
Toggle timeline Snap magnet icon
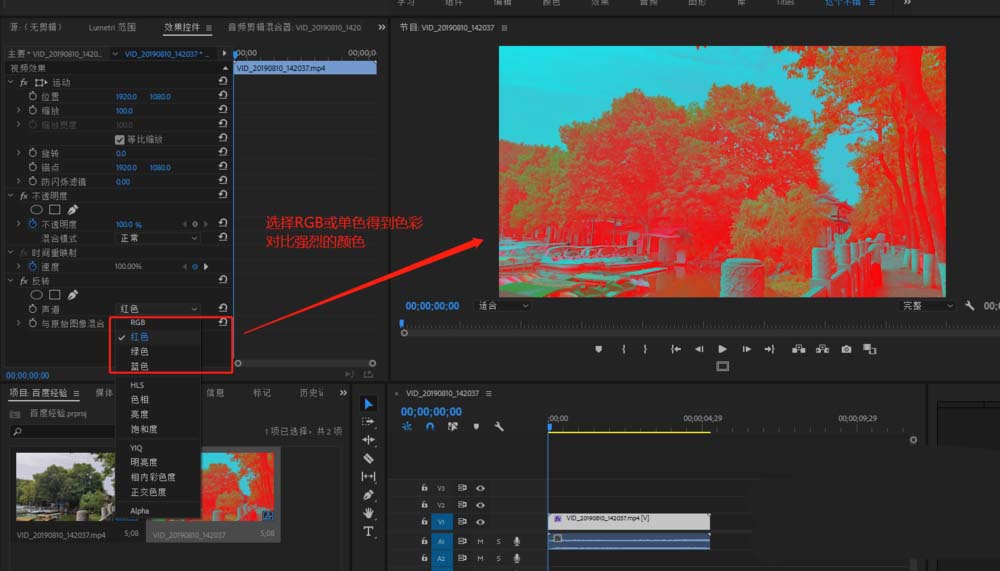[430, 426]
